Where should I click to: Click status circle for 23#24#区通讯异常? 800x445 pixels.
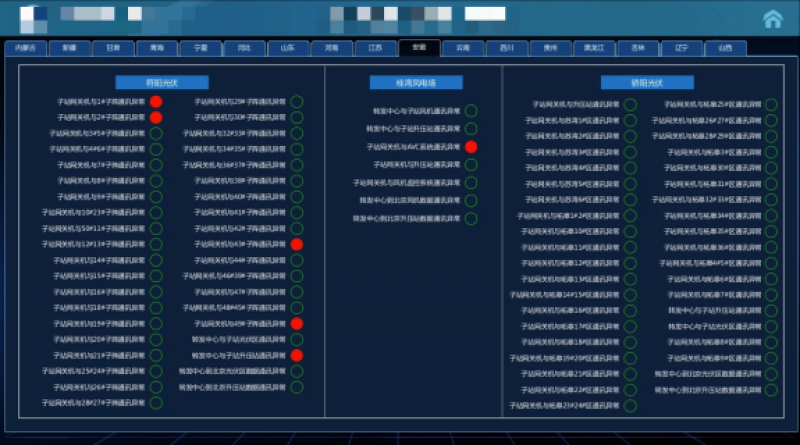(x=631, y=406)
